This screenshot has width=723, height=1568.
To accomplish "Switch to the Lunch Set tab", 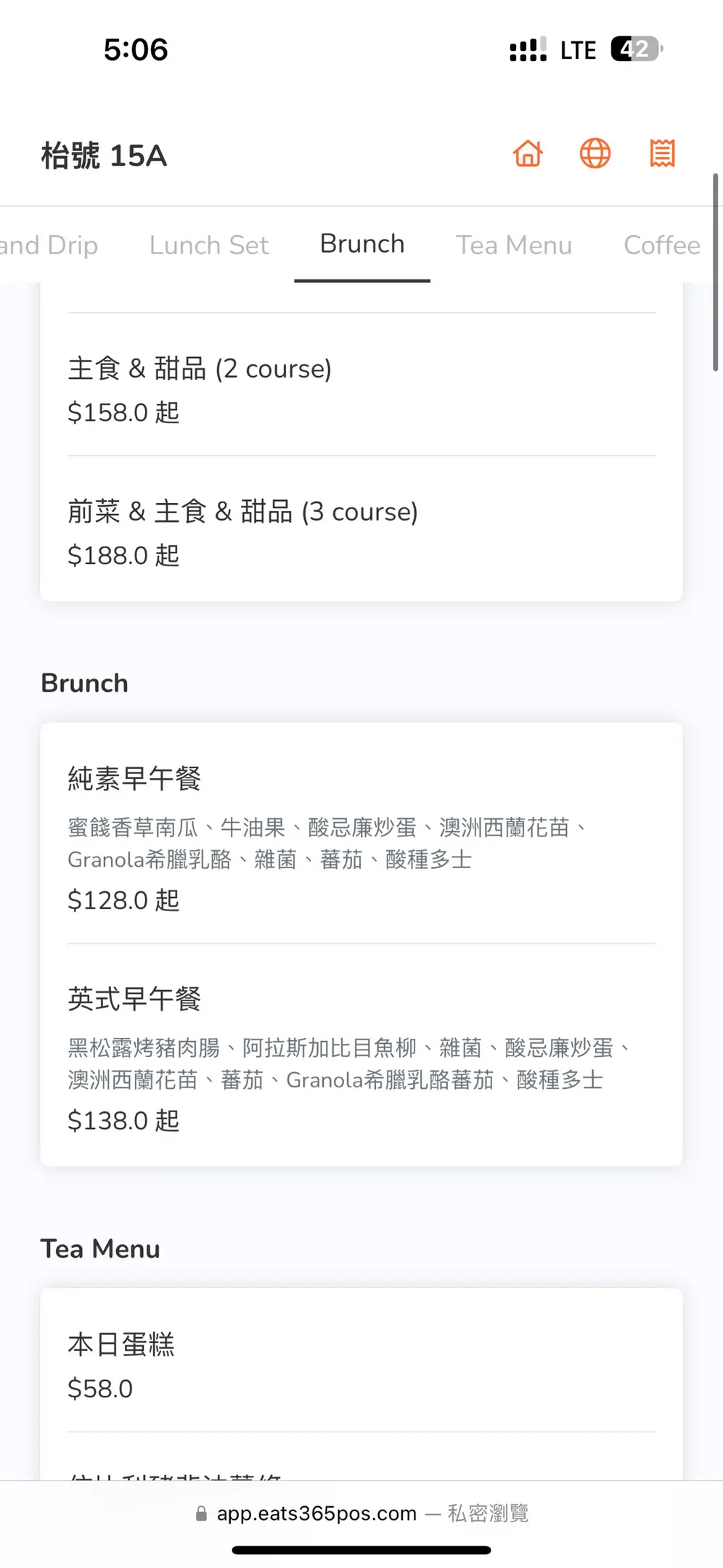I will [x=209, y=245].
